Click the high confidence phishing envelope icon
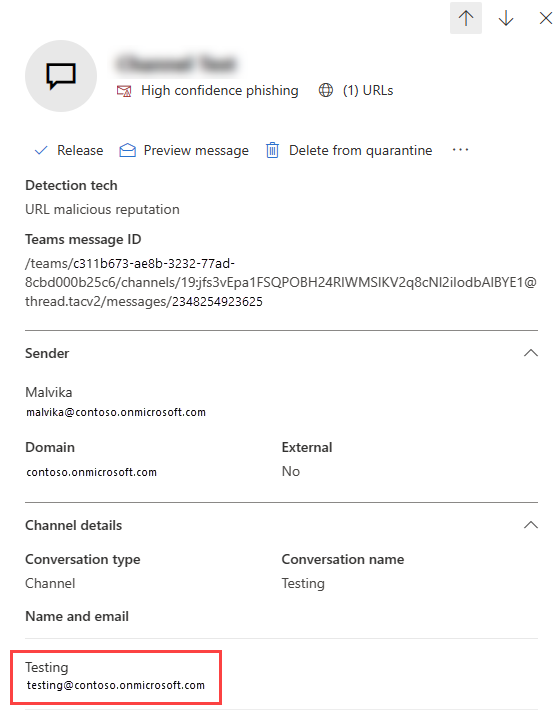557x727 pixels. (124, 90)
